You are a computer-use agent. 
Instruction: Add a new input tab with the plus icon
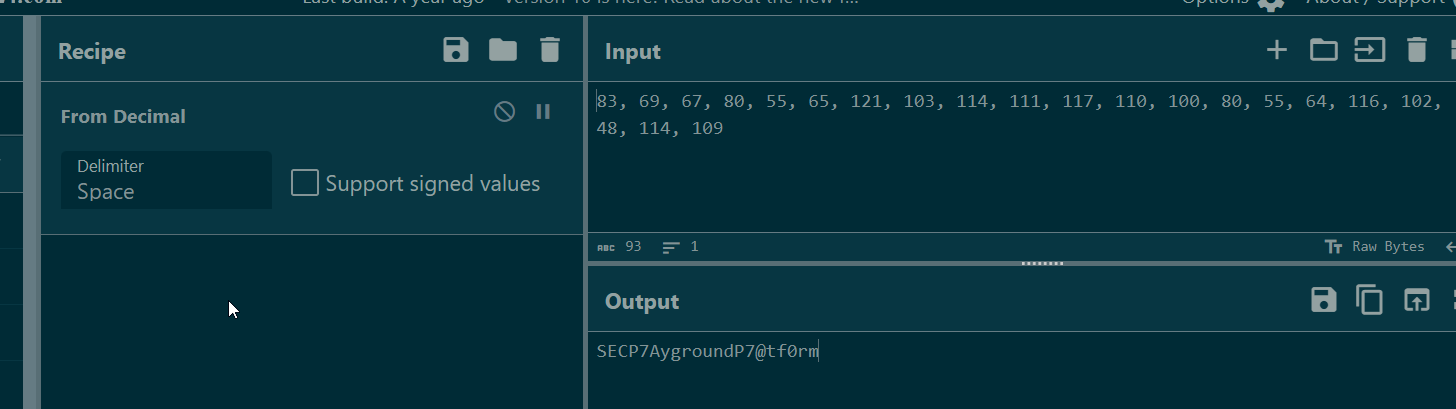1277,50
